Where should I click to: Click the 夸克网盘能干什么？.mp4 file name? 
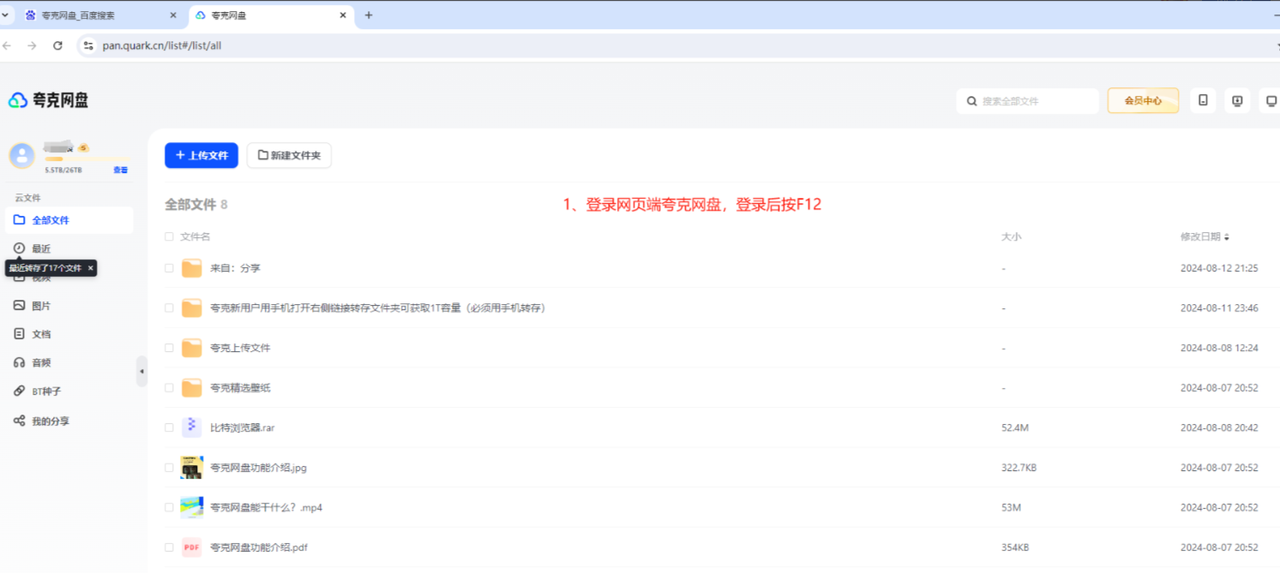click(x=266, y=507)
